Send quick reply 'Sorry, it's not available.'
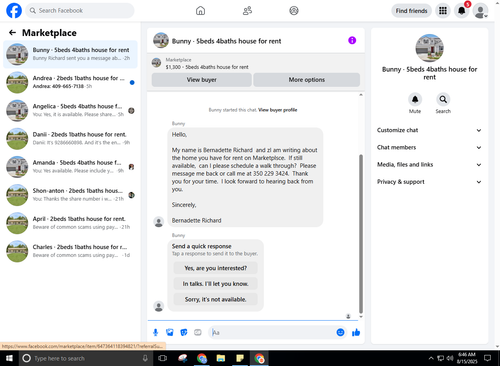The width and height of the screenshot is (500, 366). 216,299
